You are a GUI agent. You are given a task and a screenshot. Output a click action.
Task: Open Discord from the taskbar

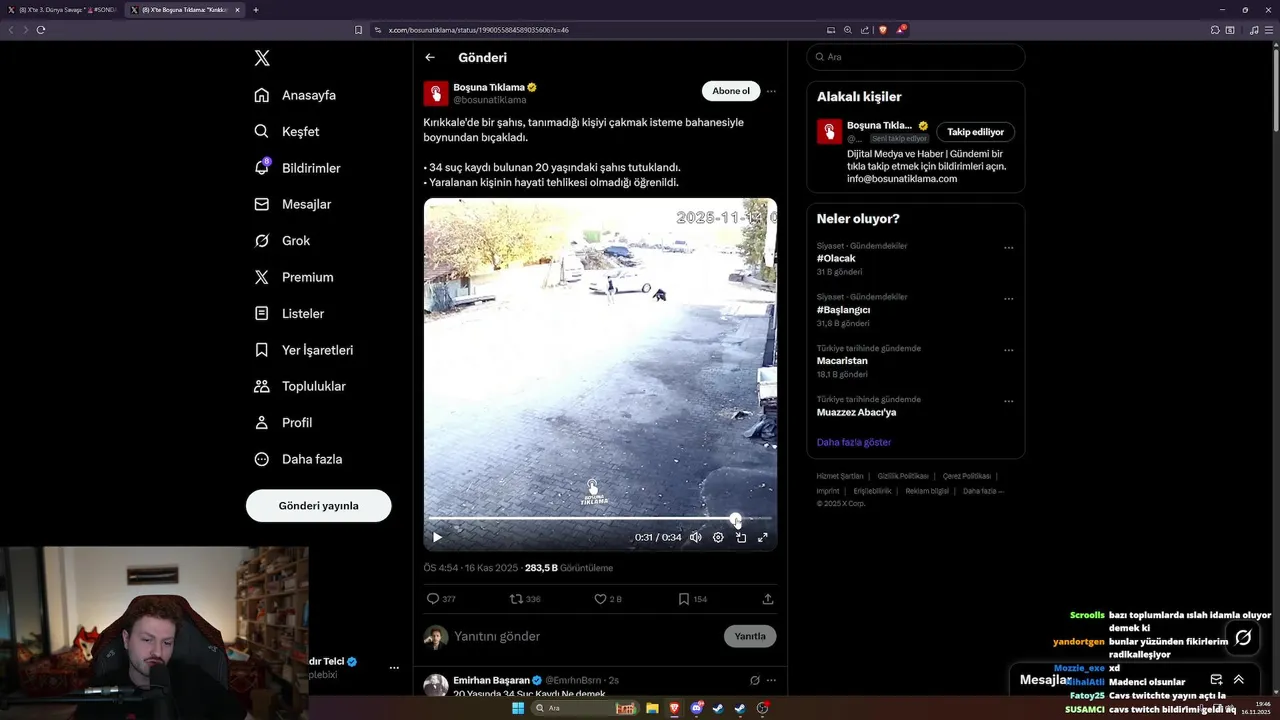click(696, 708)
